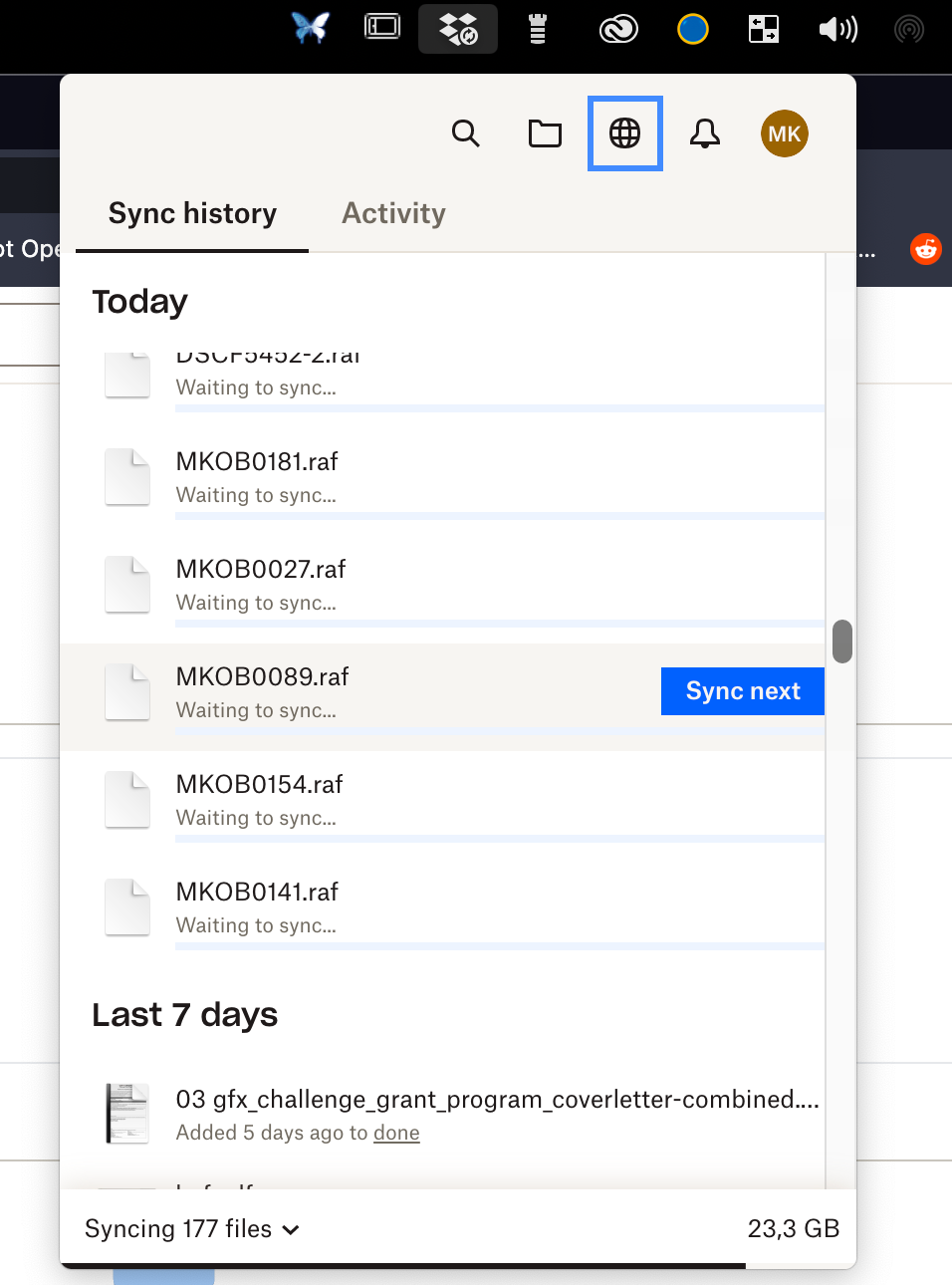Select the Sync history tab
The width and height of the screenshot is (952, 1285).
coord(191,212)
